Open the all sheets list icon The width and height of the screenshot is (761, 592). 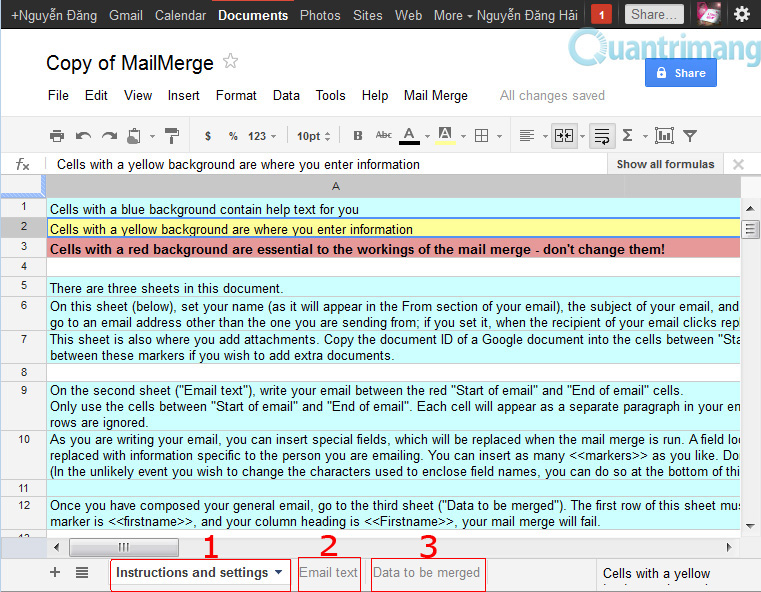82,573
